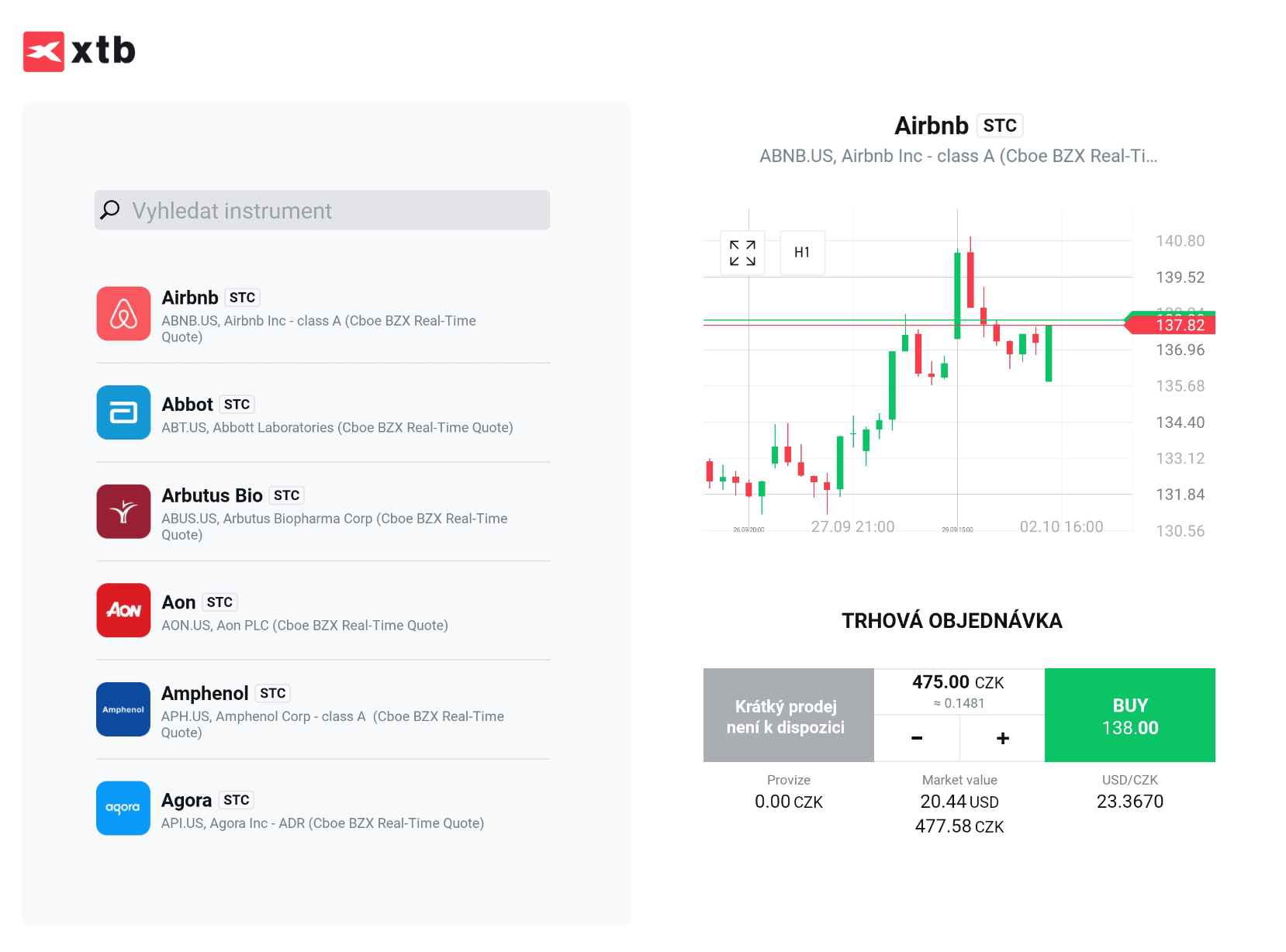The width and height of the screenshot is (1286, 952).
Task: Click the magnifier search icon
Action: [111, 209]
